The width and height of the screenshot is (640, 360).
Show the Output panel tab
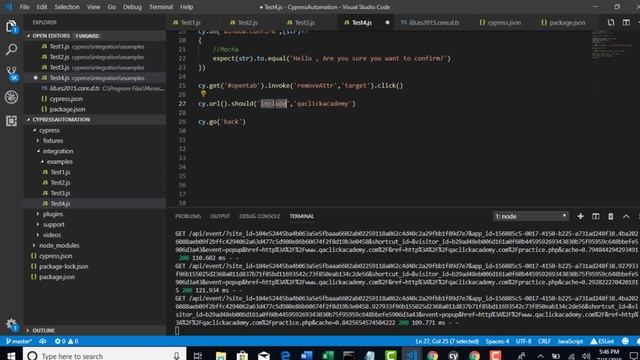pos(220,216)
